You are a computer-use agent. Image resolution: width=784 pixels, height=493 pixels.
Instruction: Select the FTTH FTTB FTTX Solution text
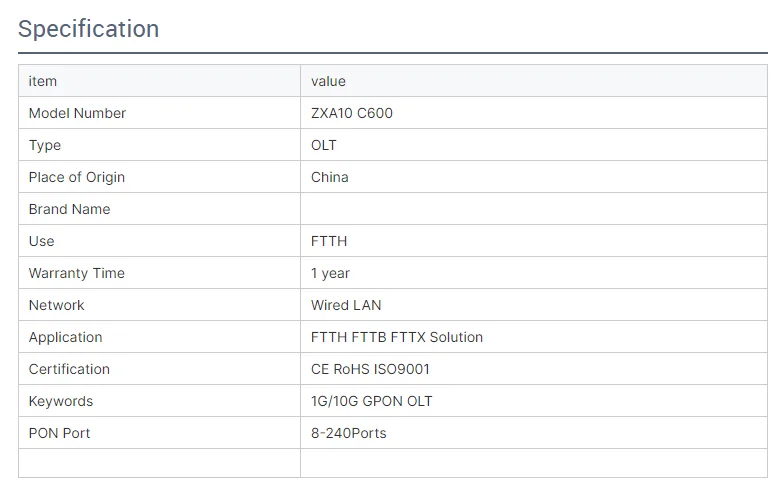[396, 337]
